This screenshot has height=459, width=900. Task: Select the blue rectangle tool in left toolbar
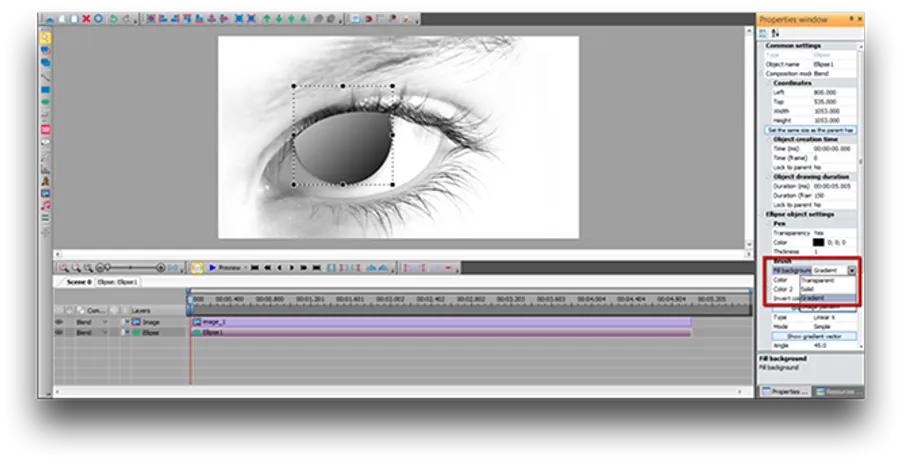tap(45, 90)
